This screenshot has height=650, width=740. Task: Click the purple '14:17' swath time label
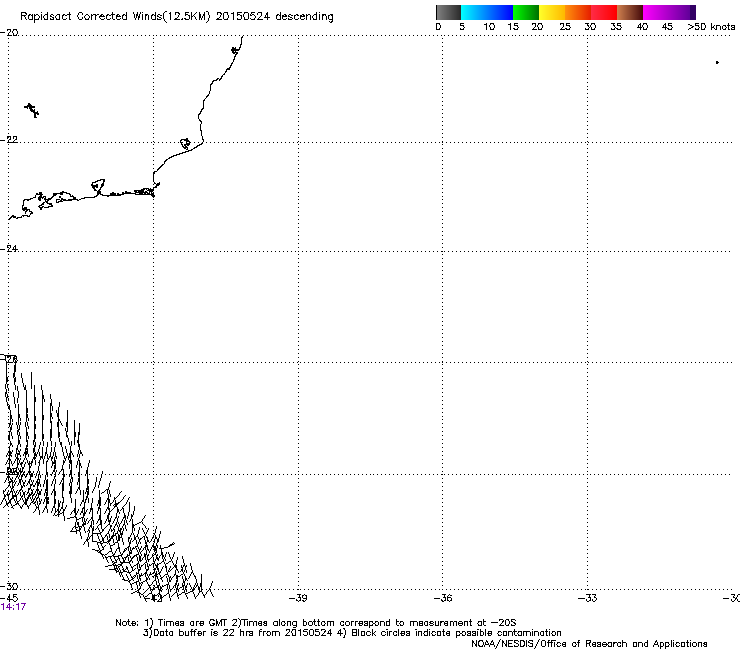coord(13,607)
